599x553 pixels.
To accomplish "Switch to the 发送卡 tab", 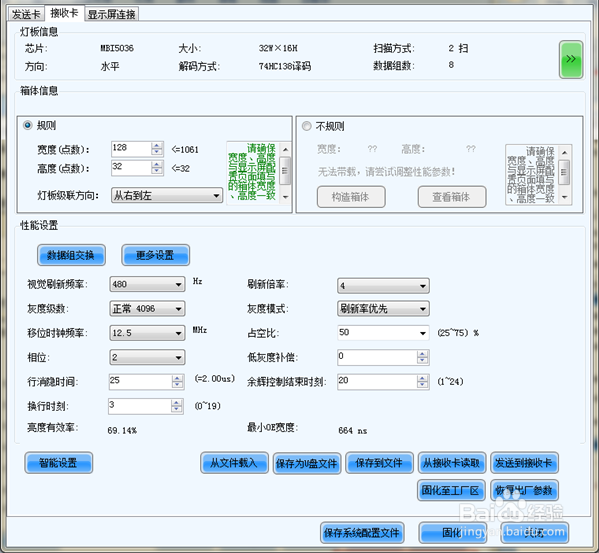I will [x=26, y=14].
